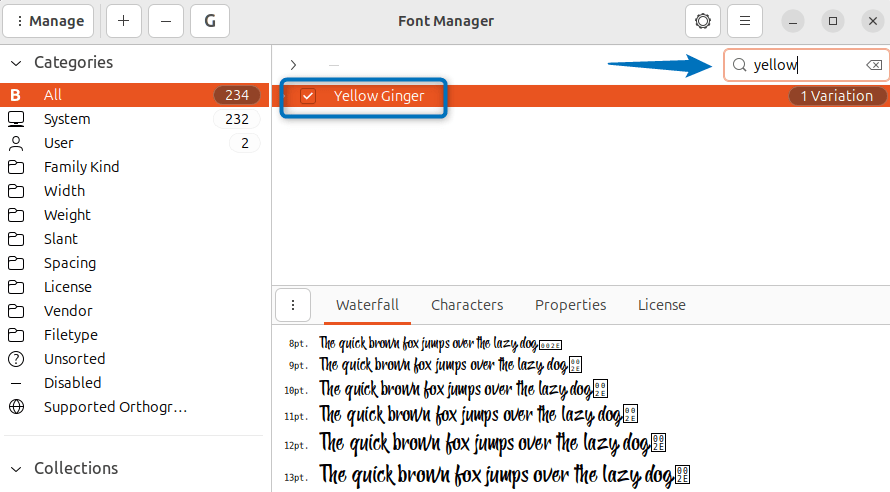Click the search magnifier icon

pyautogui.click(x=740, y=65)
